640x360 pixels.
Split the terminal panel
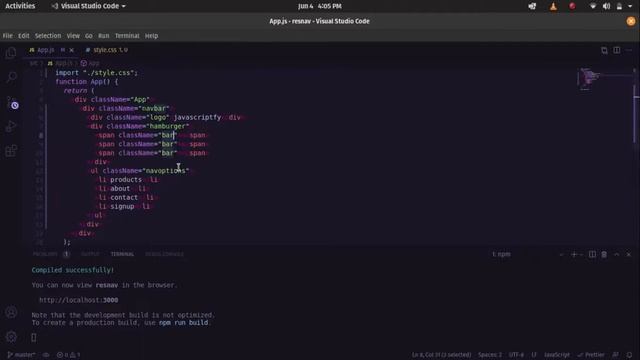(x=592, y=254)
